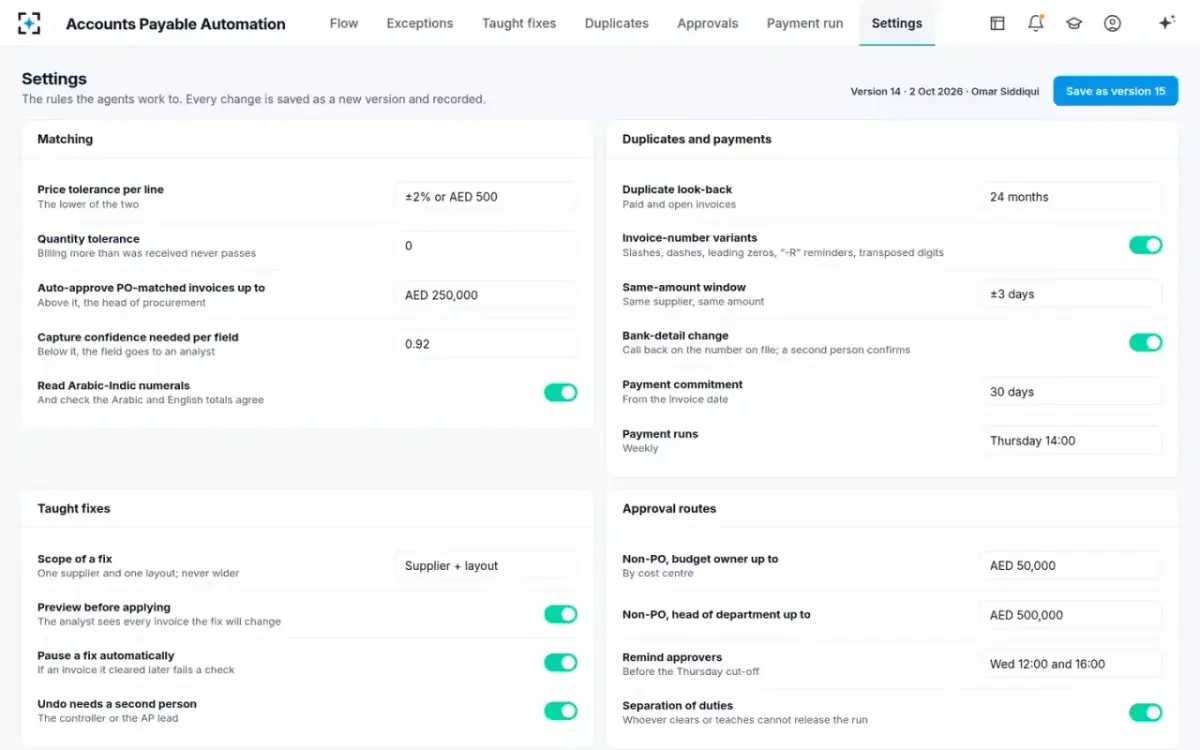Image resolution: width=1200 pixels, height=750 pixels.
Task: Save settings as version 15
Action: point(1115,91)
